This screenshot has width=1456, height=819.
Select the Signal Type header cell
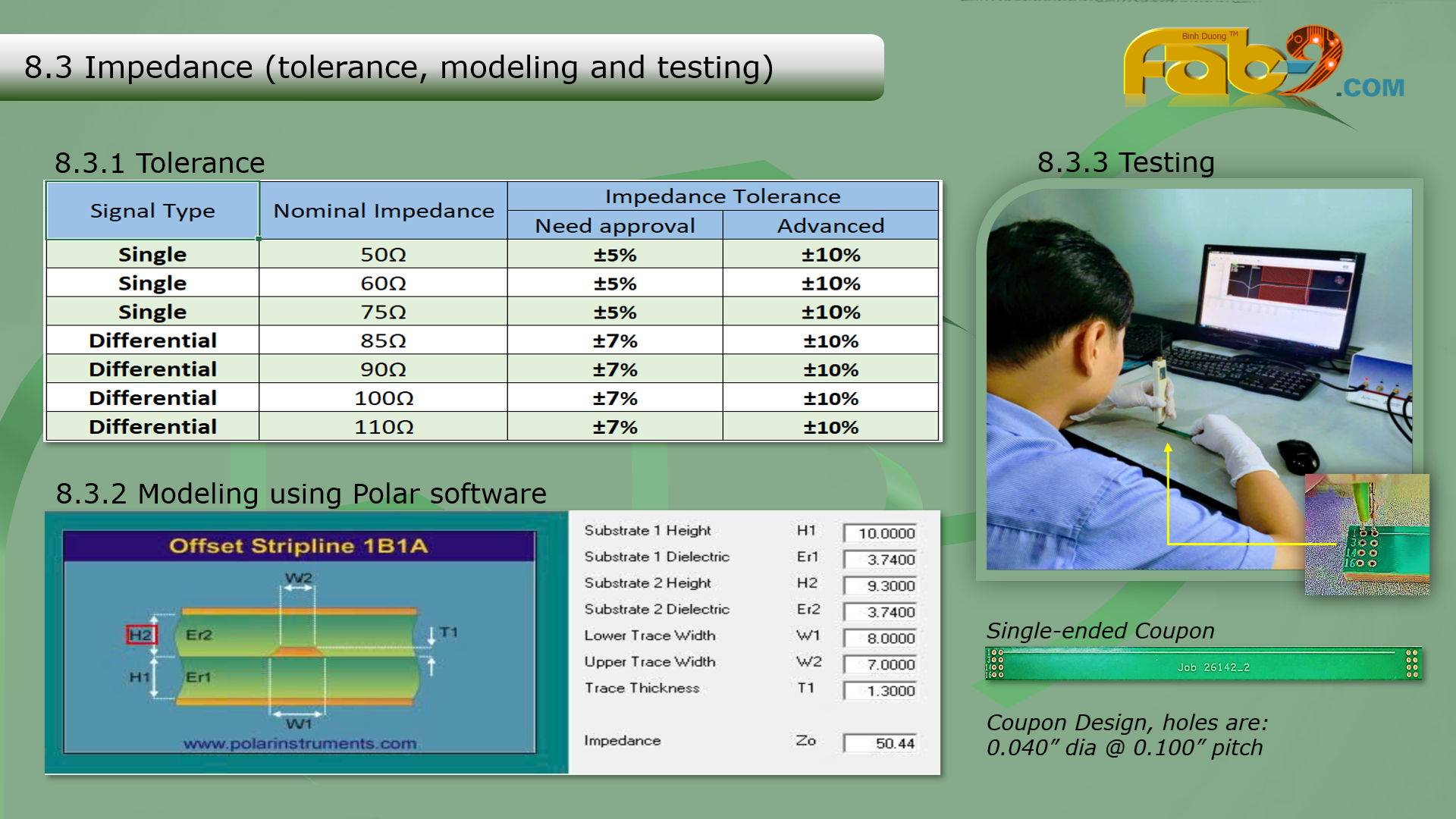152,211
